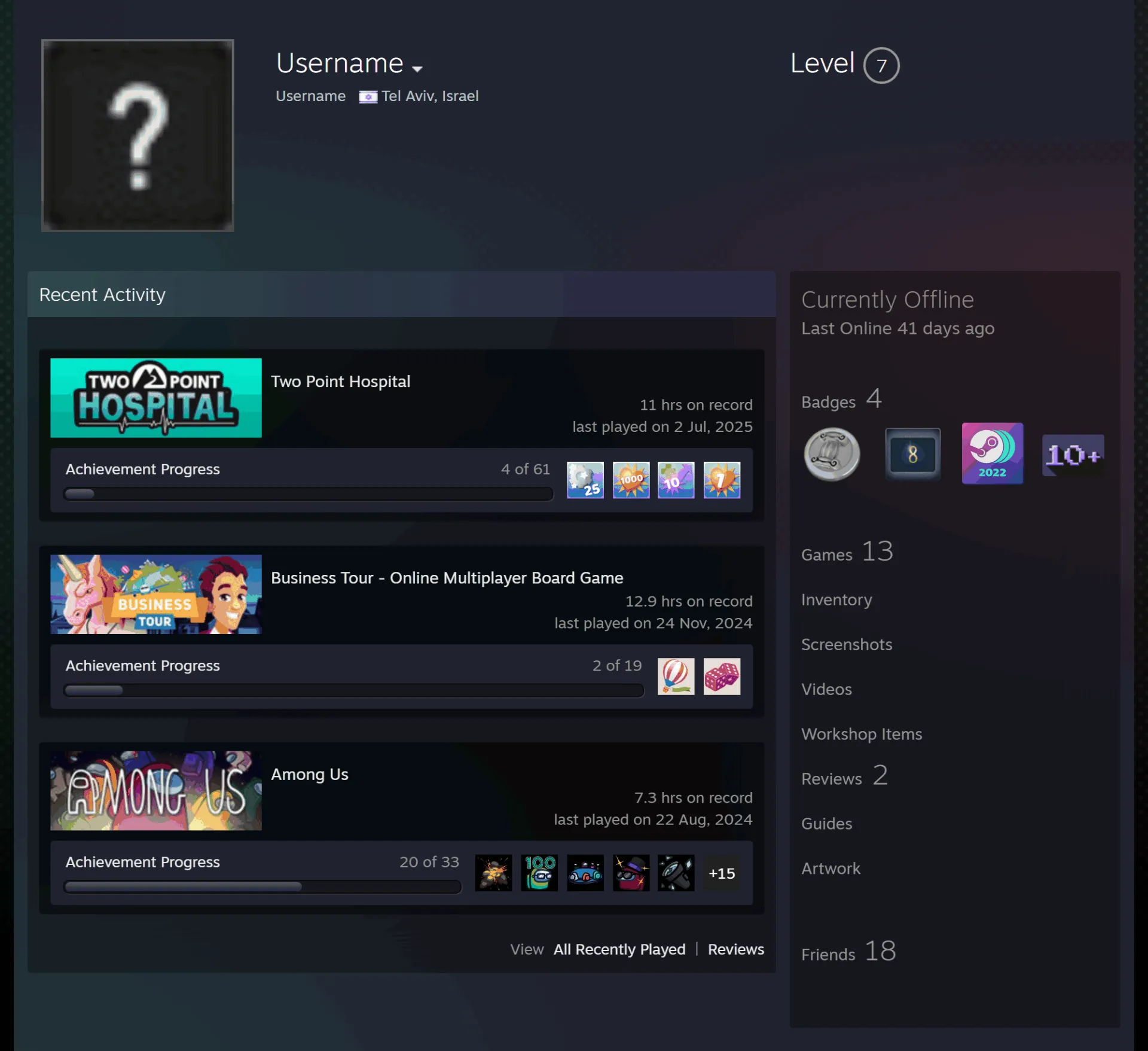
Task: Open the Videos link
Action: 826,689
